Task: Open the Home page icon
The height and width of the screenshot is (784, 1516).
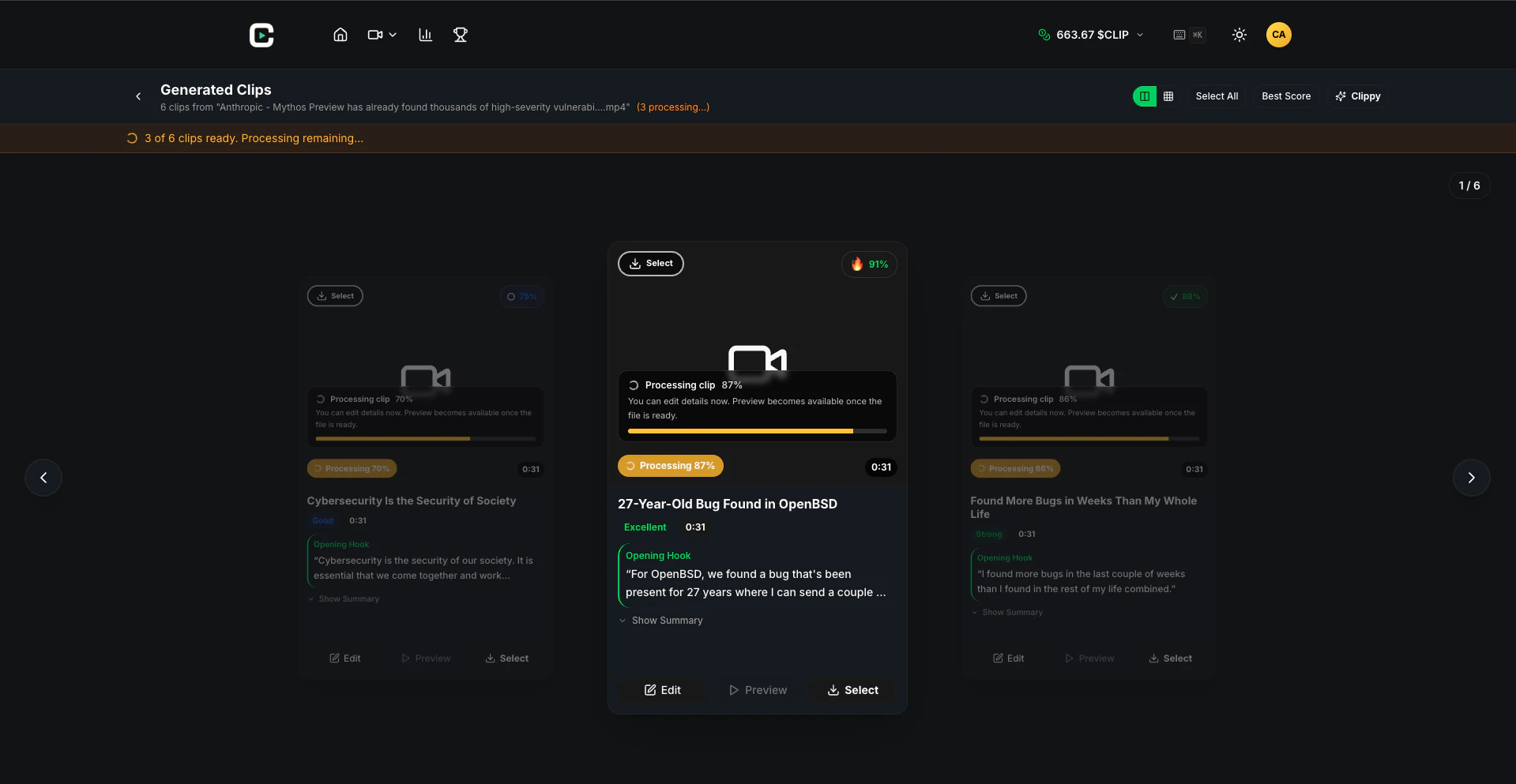Action: [340, 34]
